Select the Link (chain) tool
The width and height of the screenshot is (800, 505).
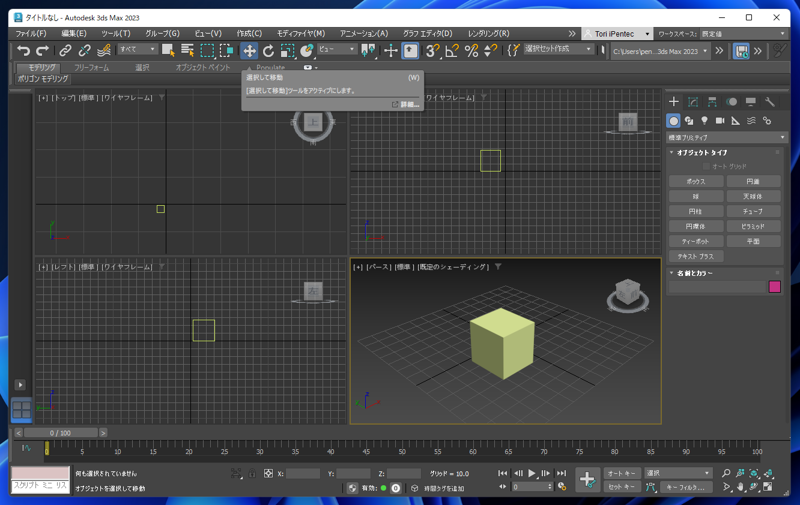coord(65,50)
